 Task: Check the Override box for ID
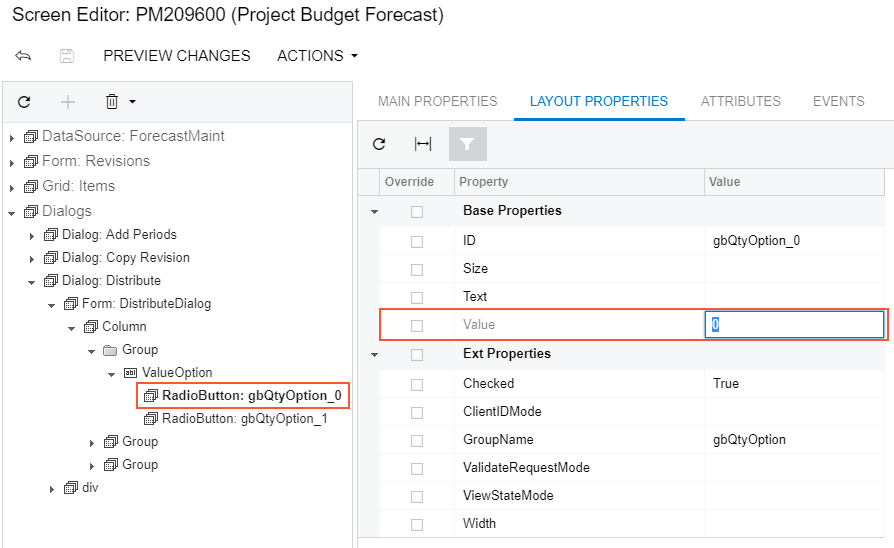point(417,241)
